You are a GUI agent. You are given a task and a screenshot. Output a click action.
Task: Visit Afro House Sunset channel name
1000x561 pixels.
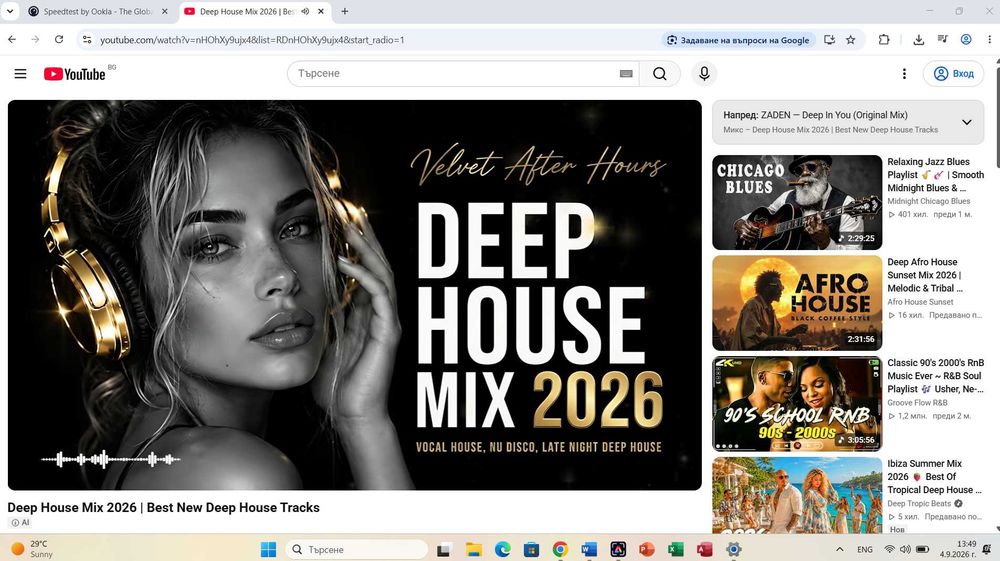tap(920, 302)
